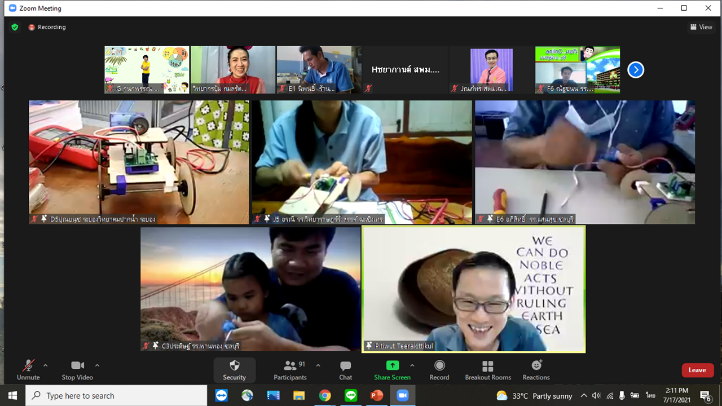
Task: Show next participants with the blue arrow
Action: (x=636, y=70)
